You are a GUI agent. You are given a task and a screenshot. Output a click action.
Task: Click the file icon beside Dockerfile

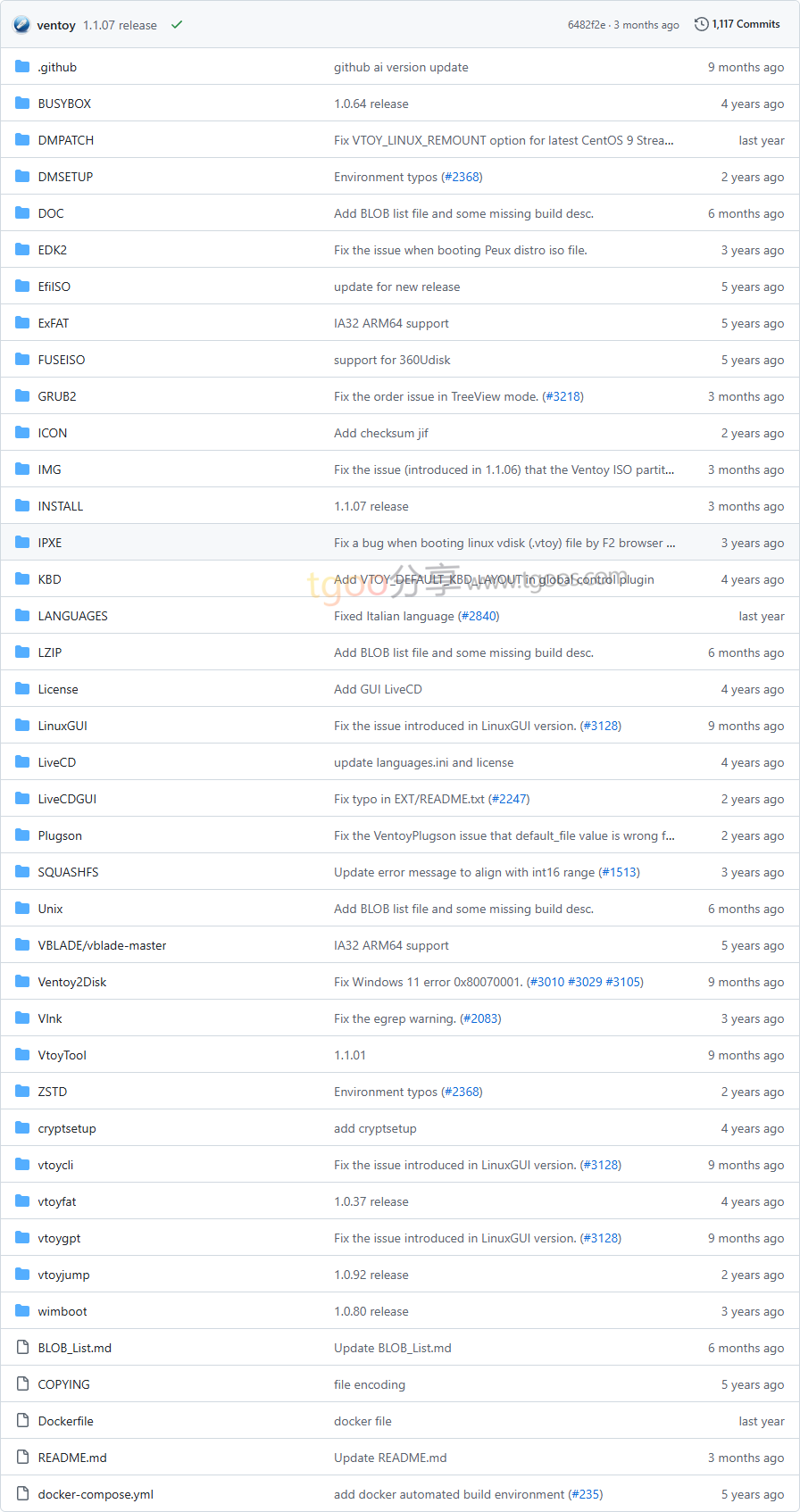pos(22,1421)
